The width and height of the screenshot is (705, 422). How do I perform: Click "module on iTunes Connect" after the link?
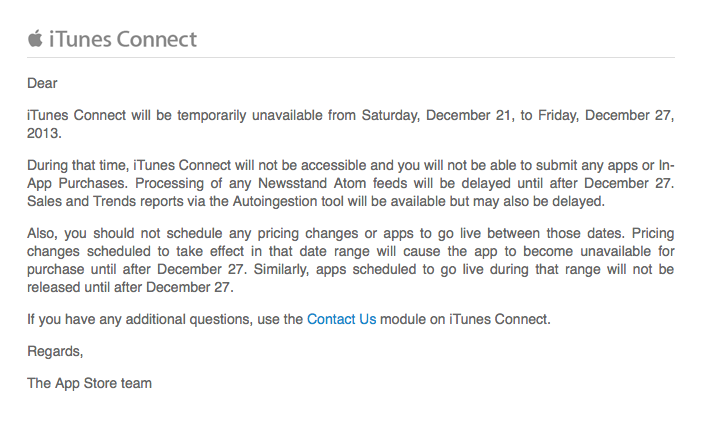(466, 320)
